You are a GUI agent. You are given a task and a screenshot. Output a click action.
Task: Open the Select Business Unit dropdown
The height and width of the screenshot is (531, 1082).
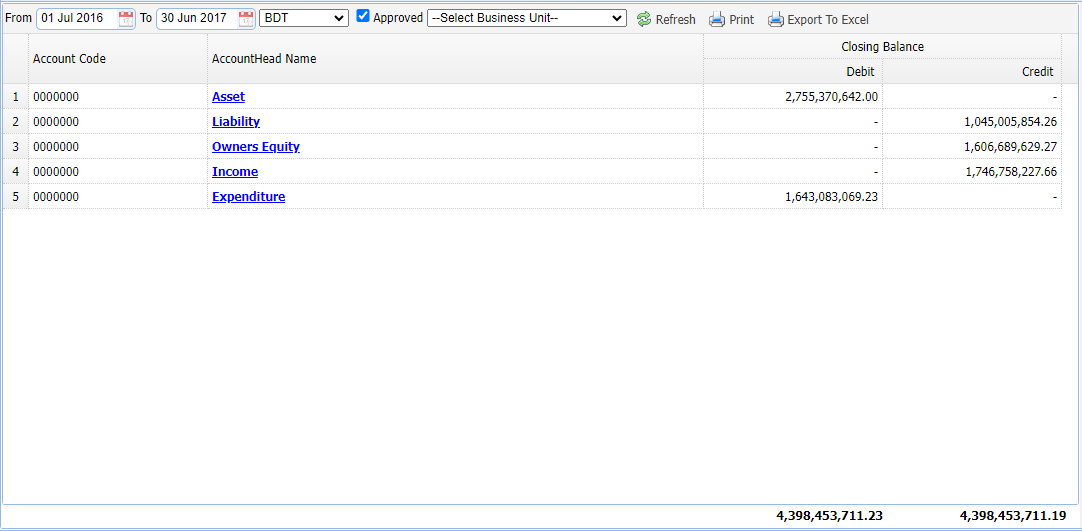click(527, 19)
